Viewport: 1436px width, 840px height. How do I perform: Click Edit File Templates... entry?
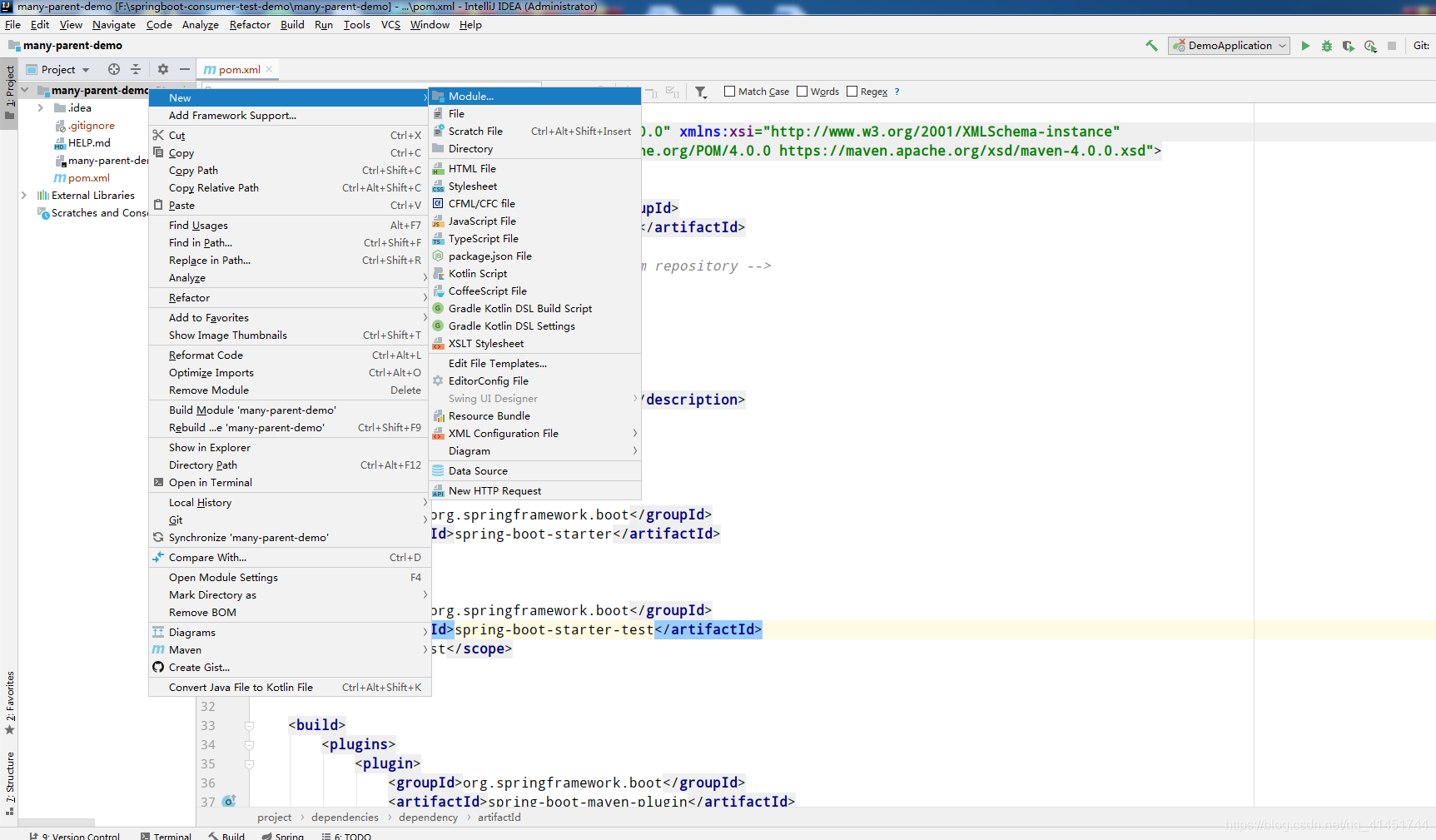point(534,364)
